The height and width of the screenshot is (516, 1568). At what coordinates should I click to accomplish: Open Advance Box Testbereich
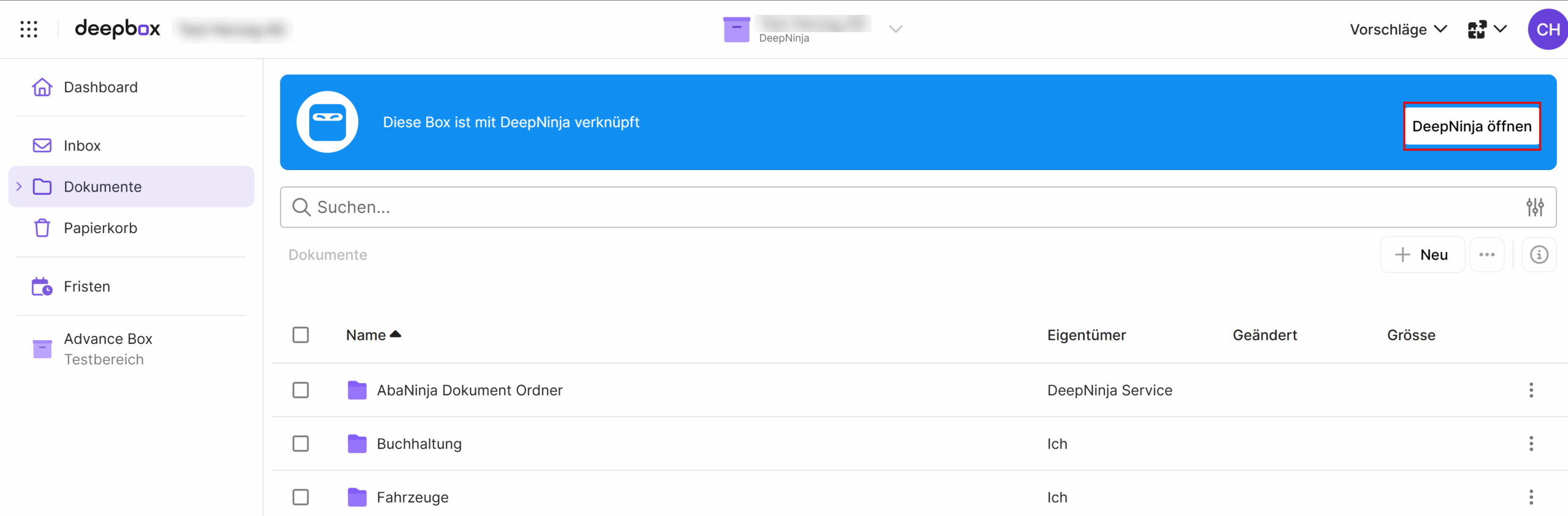pyautogui.click(x=131, y=349)
